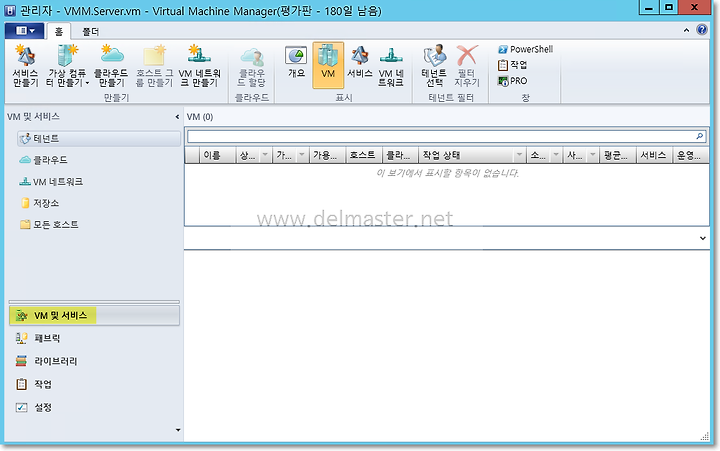Open the 라이브러리 workspace
The height and width of the screenshot is (451, 720).
pyautogui.click(x=46, y=361)
